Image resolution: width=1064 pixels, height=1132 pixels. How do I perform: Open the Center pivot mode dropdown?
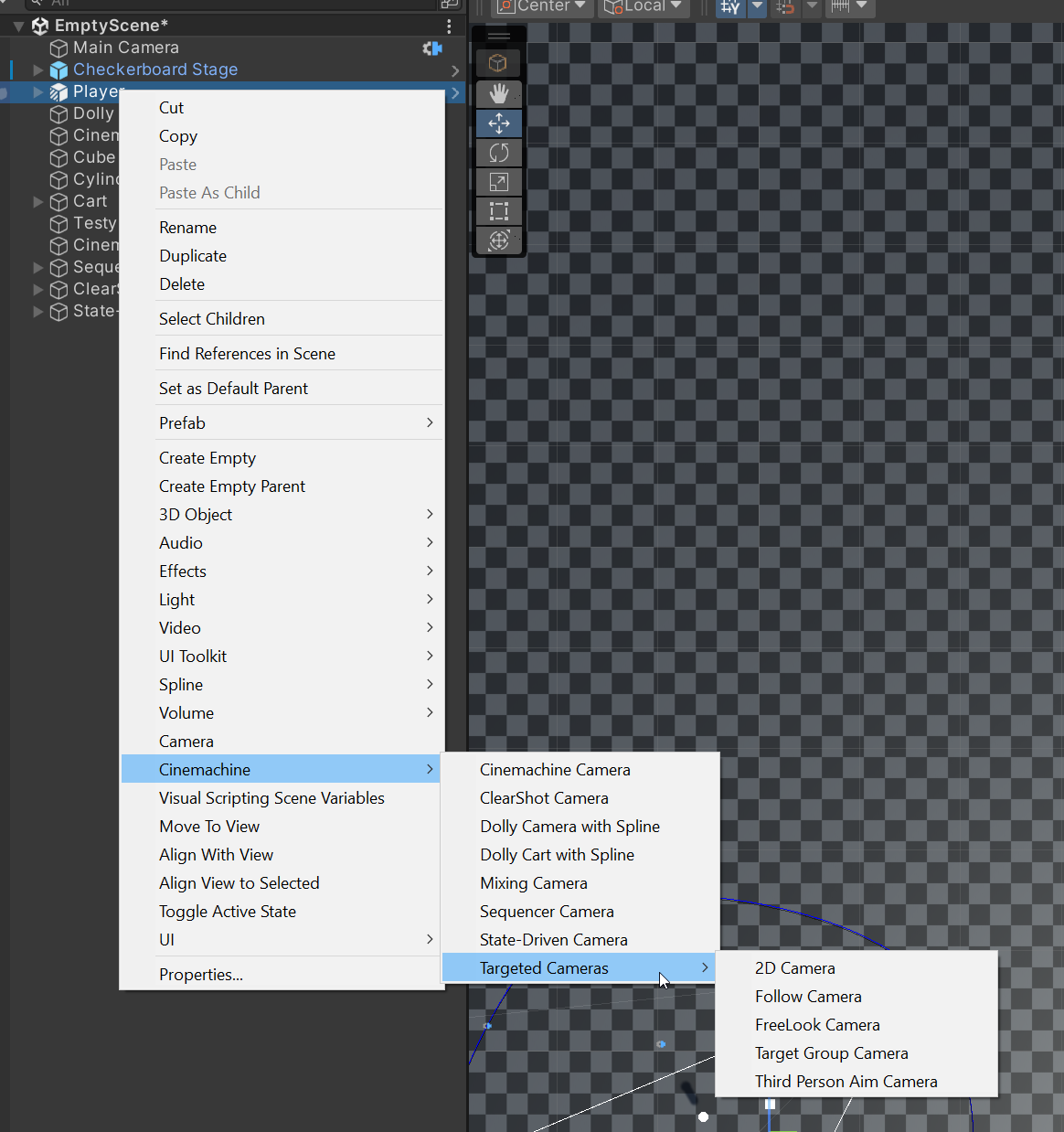pyautogui.click(x=541, y=6)
